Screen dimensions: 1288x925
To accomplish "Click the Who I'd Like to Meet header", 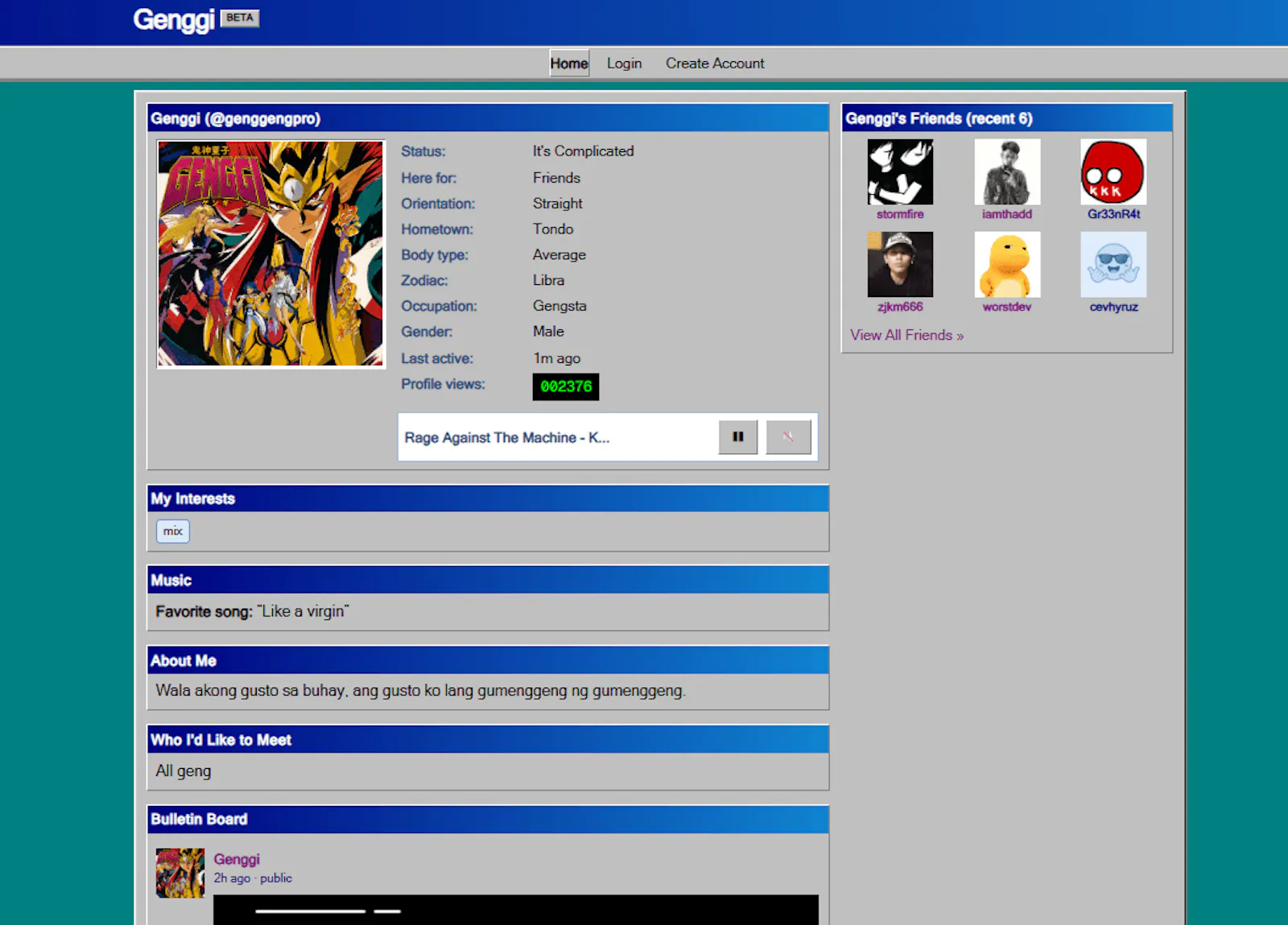I will click(x=488, y=740).
